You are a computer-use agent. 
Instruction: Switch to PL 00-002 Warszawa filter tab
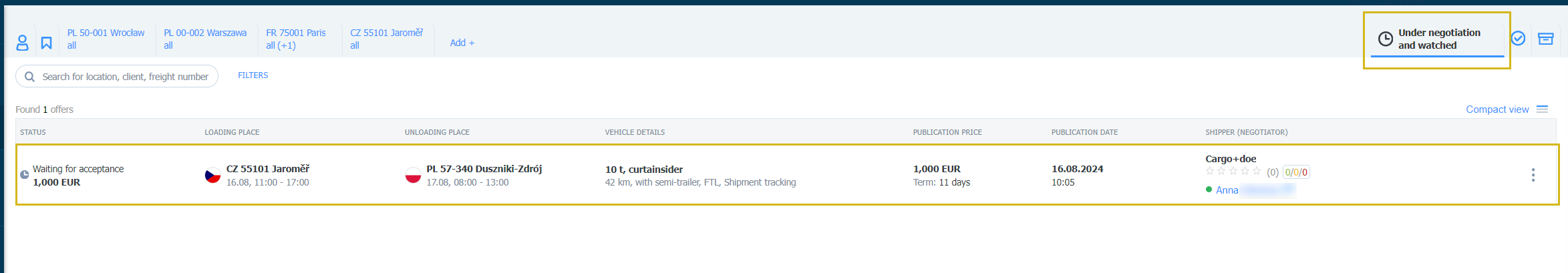tap(205, 39)
